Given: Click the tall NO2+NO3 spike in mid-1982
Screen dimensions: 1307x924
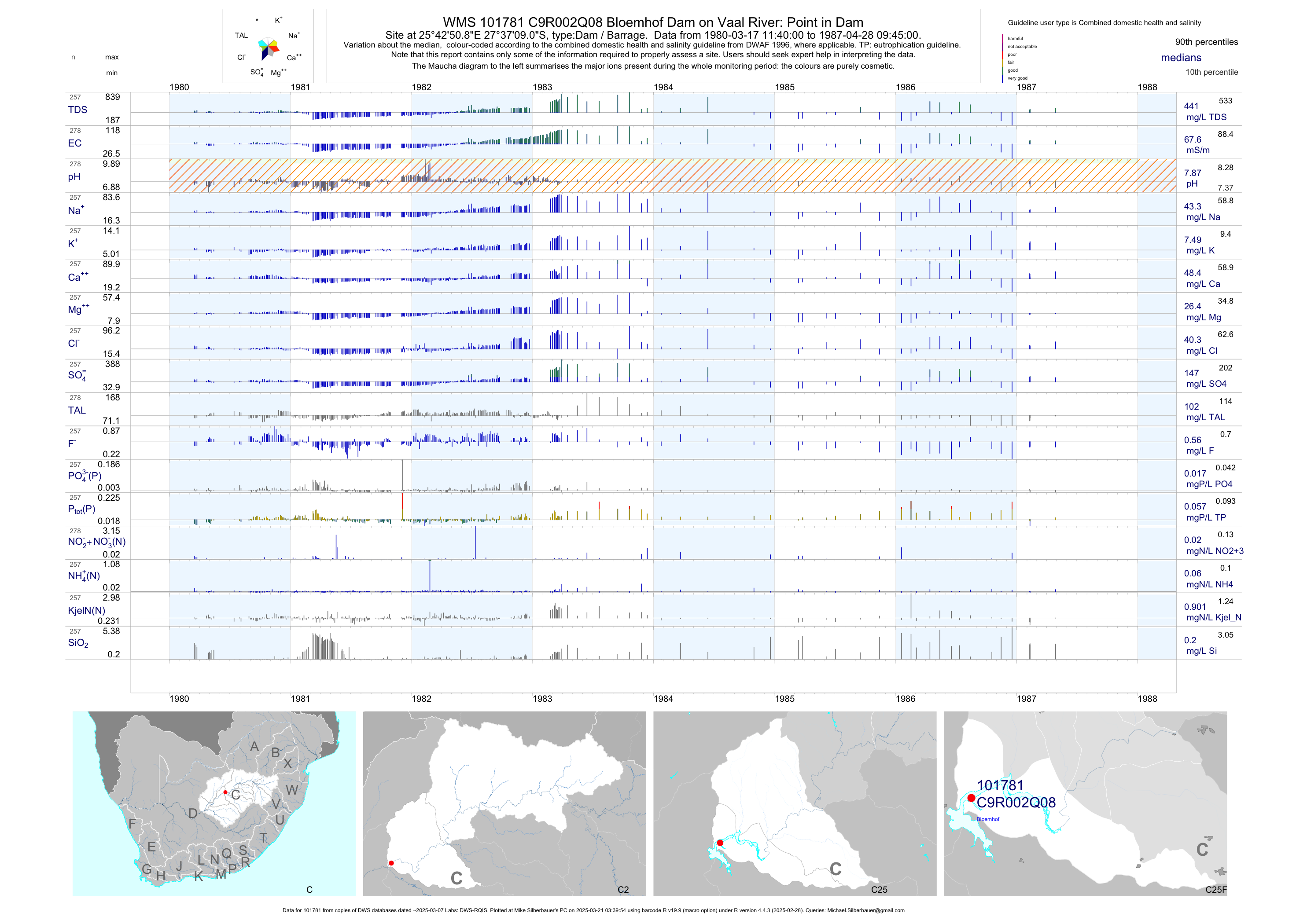Looking at the screenshot, I should click(475, 542).
